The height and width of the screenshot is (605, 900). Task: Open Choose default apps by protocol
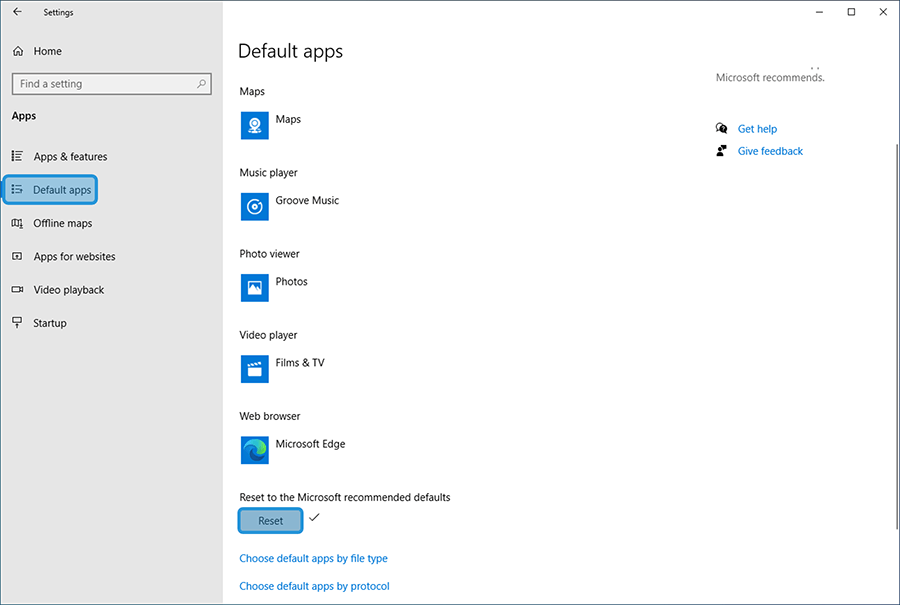[315, 586]
